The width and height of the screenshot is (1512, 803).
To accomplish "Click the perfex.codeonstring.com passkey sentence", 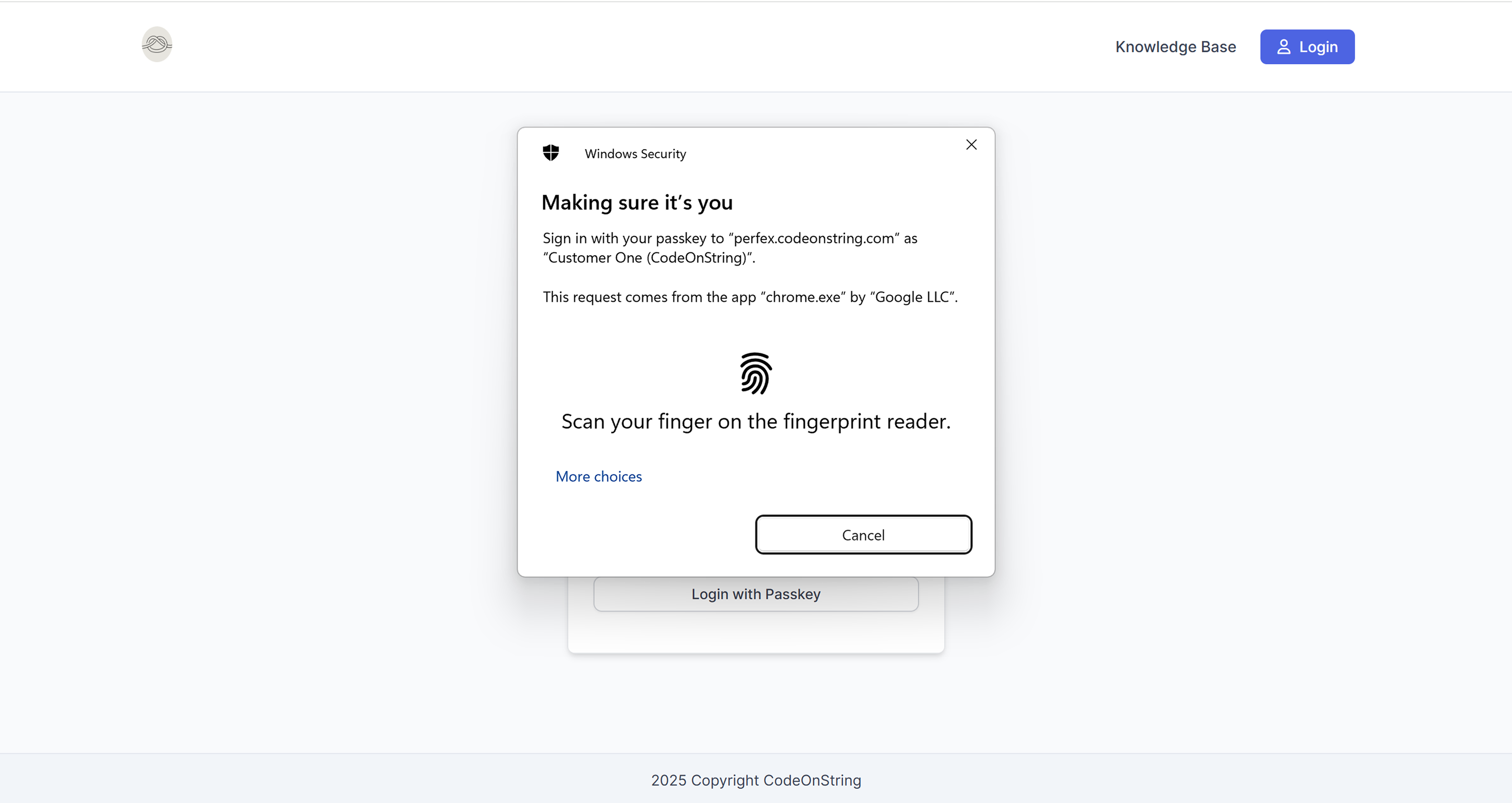I will click(x=729, y=238).
